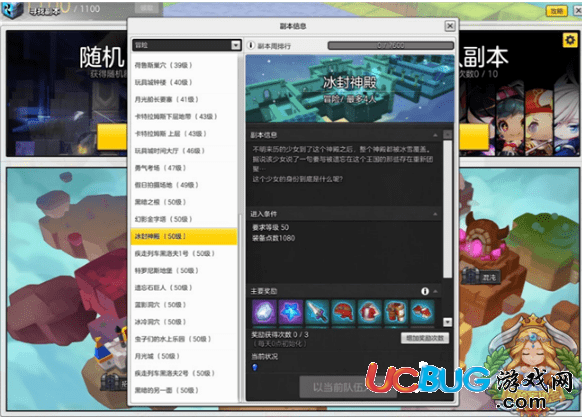This screenshot has height=417, width=582.
Task: Select 玩具城时间大厅（46级）
Action: pyautogui.click(x=184, y=151)
